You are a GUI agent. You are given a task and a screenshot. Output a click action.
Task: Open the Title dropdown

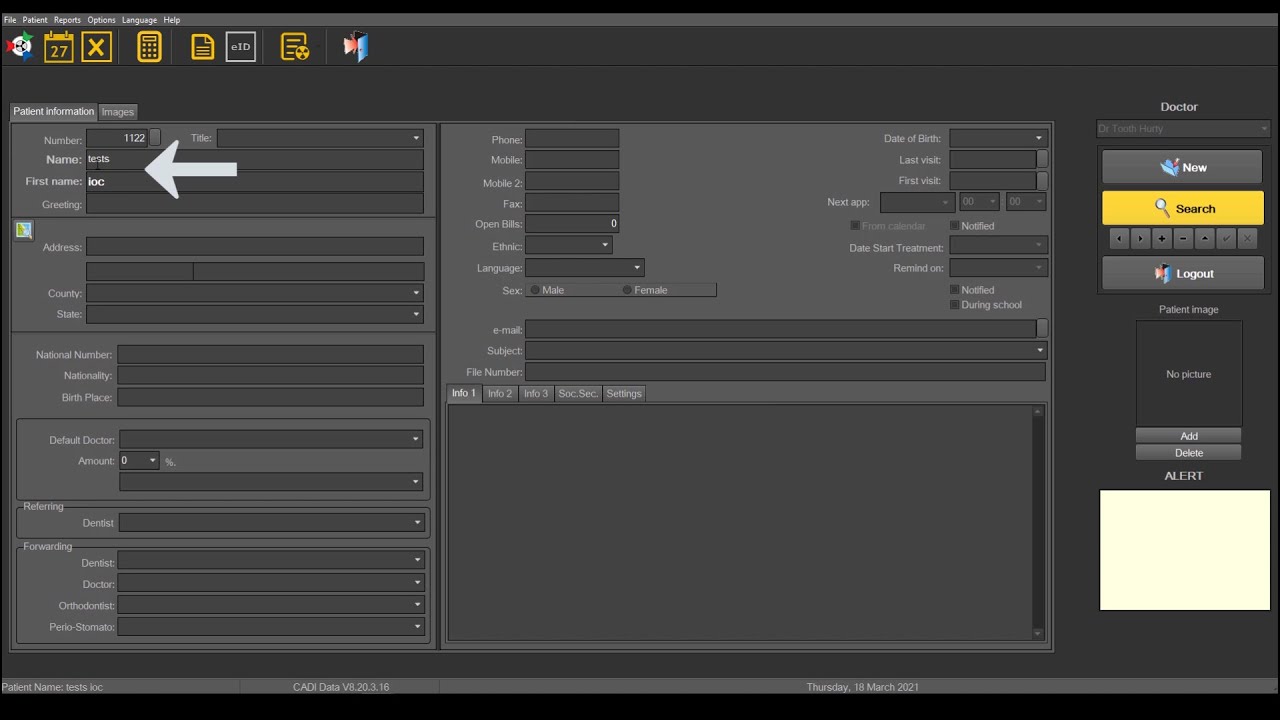tap(320, 138)
